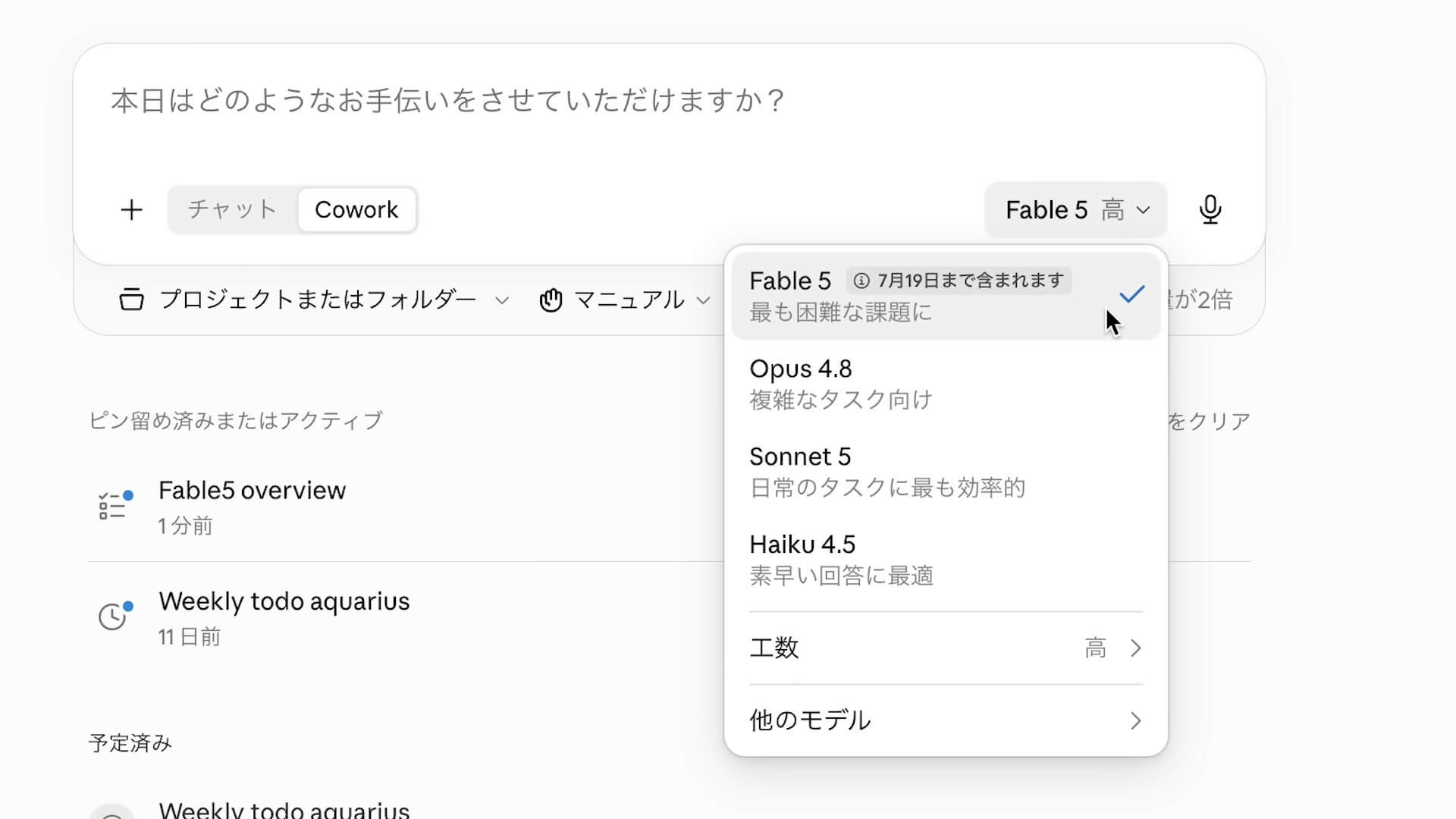This screenshot has width=1456, height=819.
Task: Open Weekly todo aquarius from 11日前
Action: click(669, 617)
